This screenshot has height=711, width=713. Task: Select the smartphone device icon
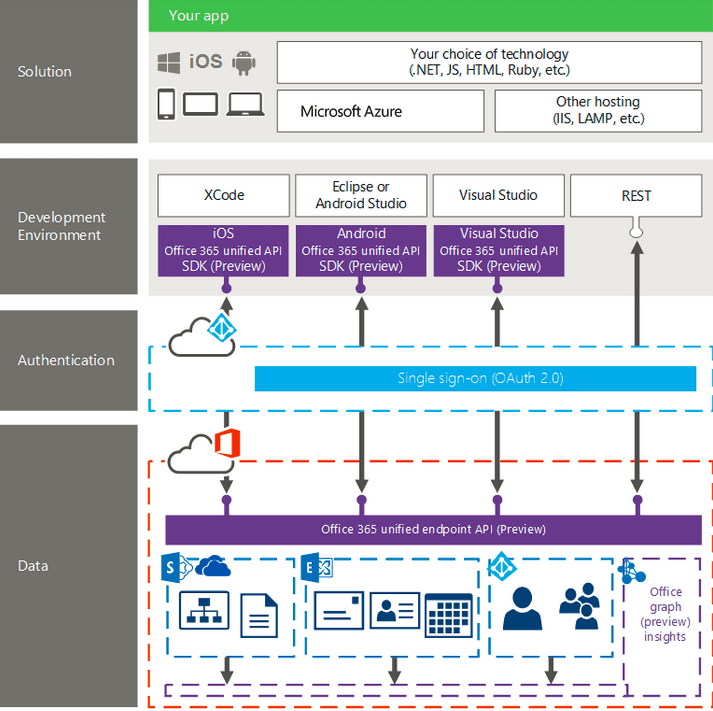[x=166, y=105]
